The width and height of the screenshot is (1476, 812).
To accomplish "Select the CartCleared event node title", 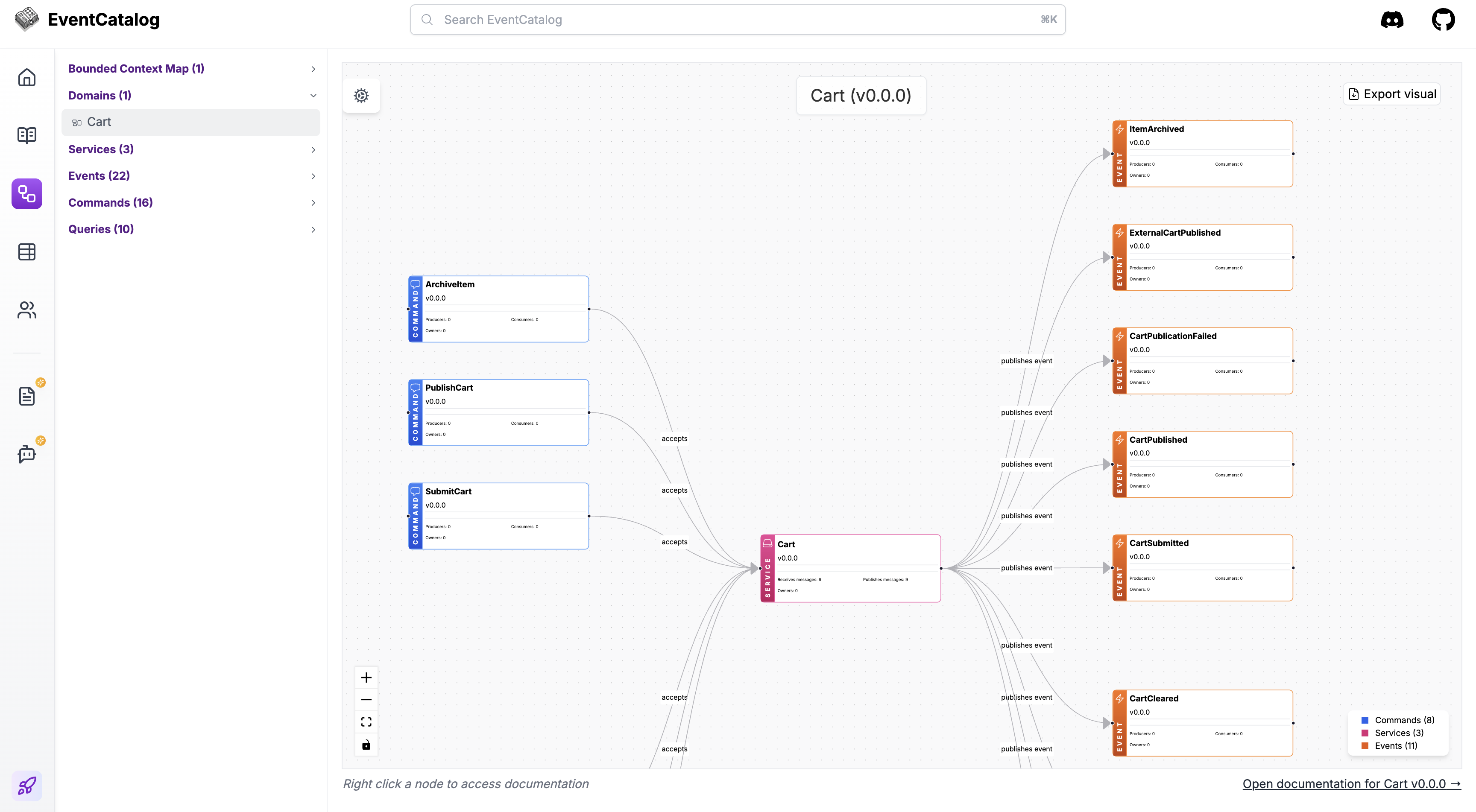I will pos(1154,698).
